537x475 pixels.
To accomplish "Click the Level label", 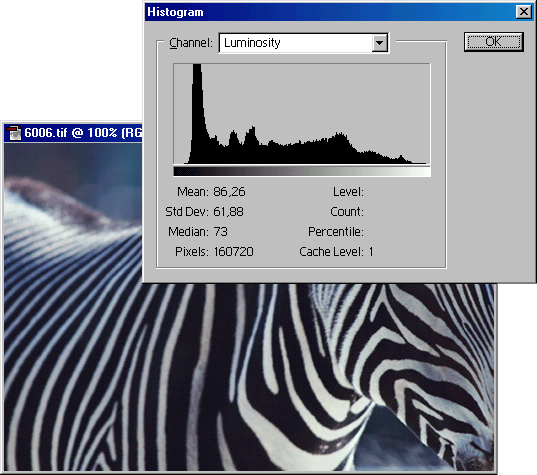I will click(348, 192).
